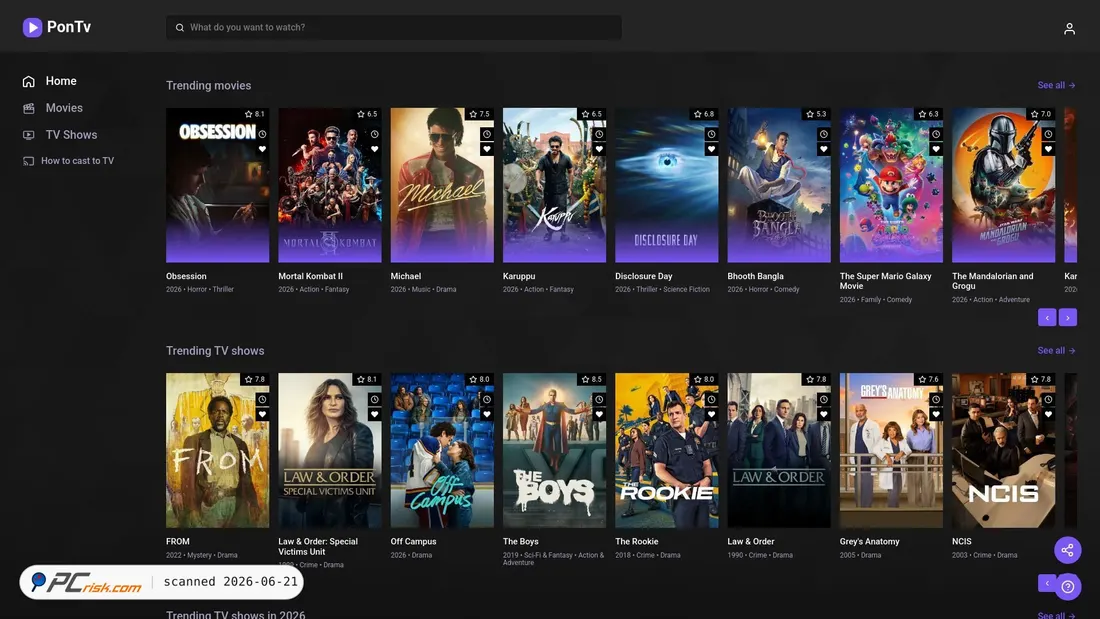Viewport: 1100px width, 619px height.
Task: Favorite The Rookie with heart icon
Action: (x=711, y=414)
